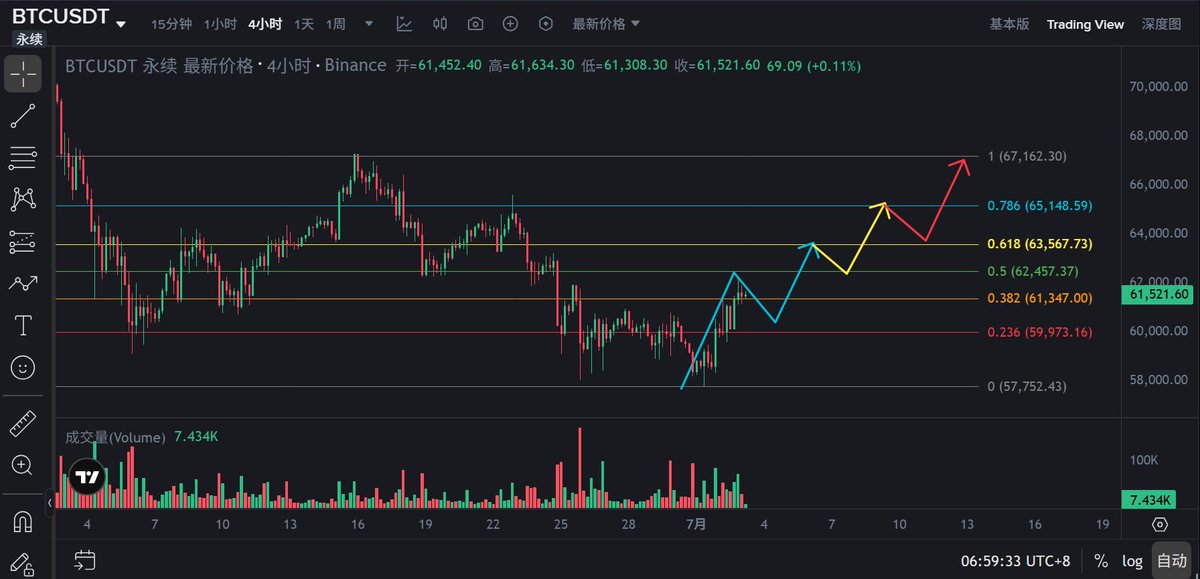Expand the BTCUSDT symbol dropdown
This screenshot has width=1200, height=579.
pyautogui.click(x=121, y=24)
